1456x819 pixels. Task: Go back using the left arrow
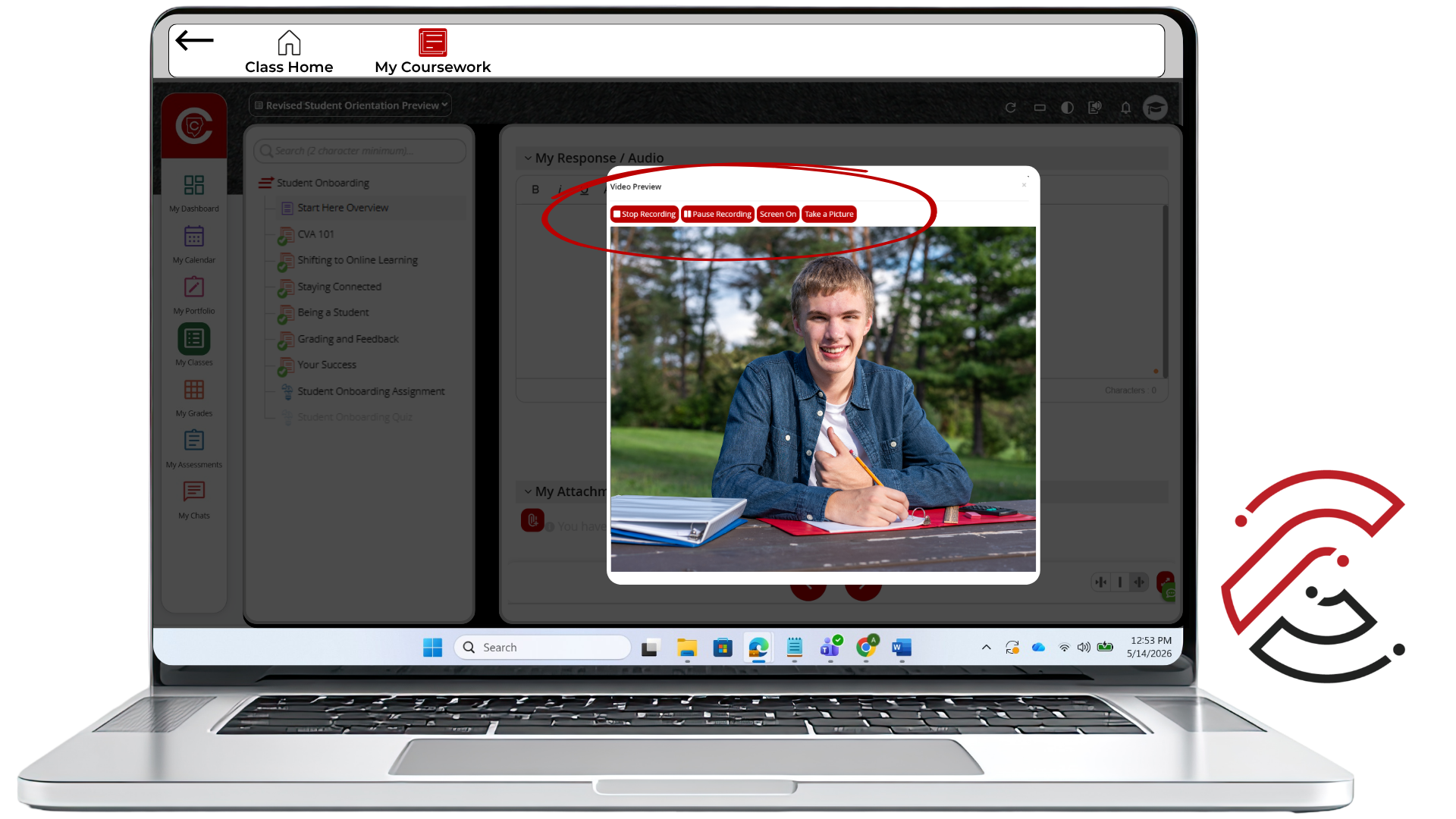point(194,41)
